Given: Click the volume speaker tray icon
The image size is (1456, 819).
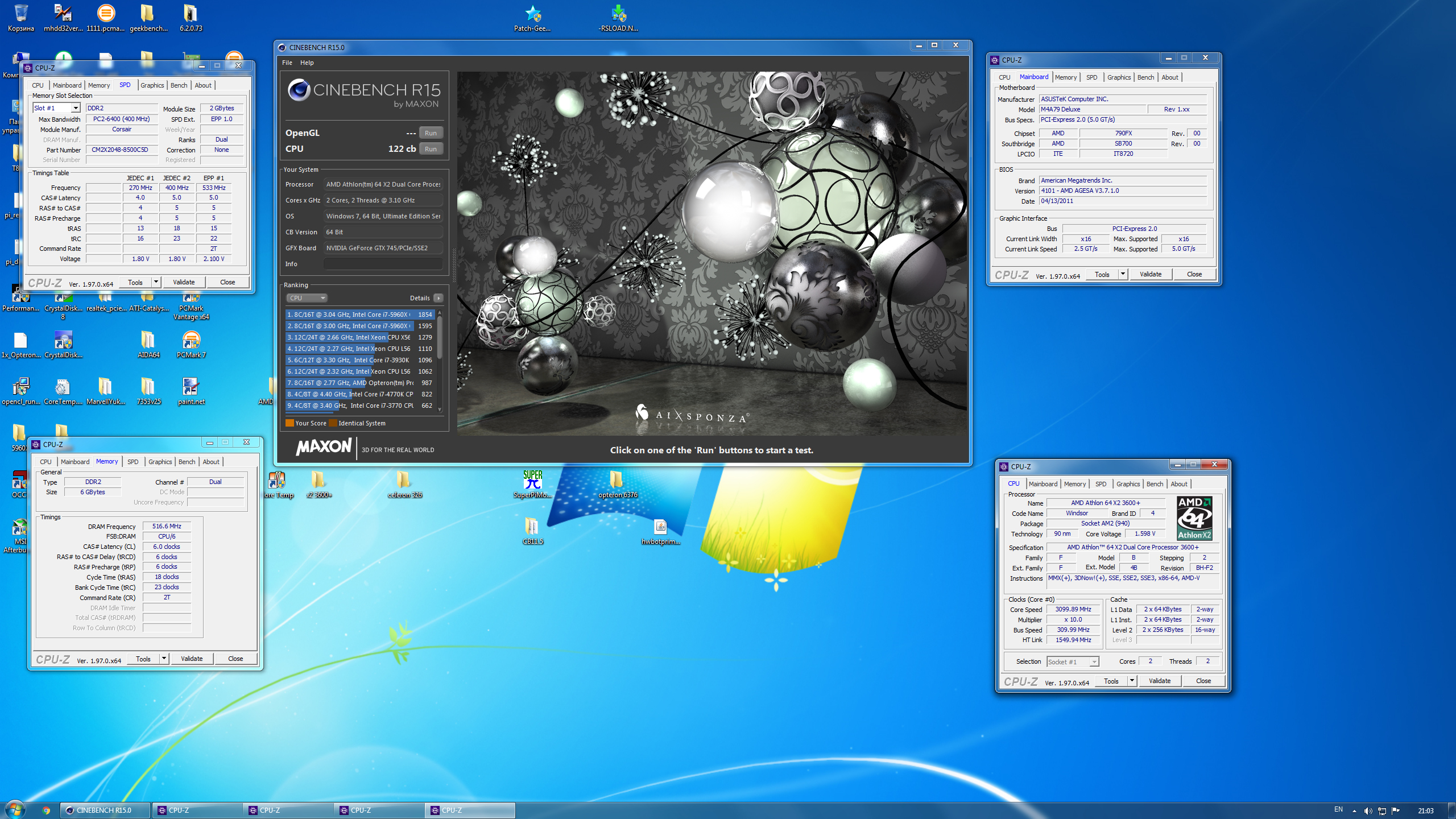Looking at the screenshot, I should pyautogui.click(x=1368, y=810).
